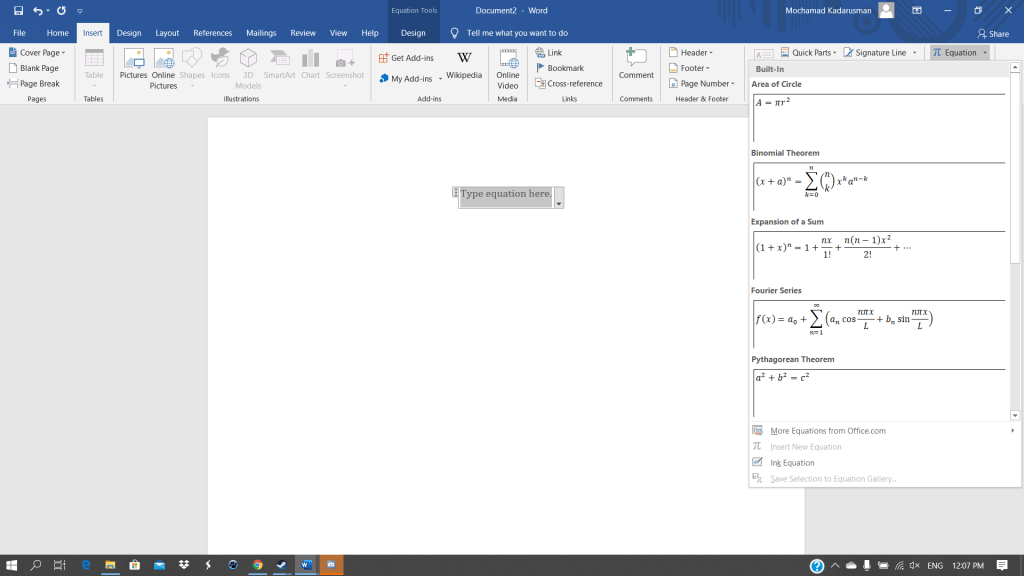Open the Mailings ribbon tab
This screenshot has width=1024, height=576.
click(x=261, y=33)
